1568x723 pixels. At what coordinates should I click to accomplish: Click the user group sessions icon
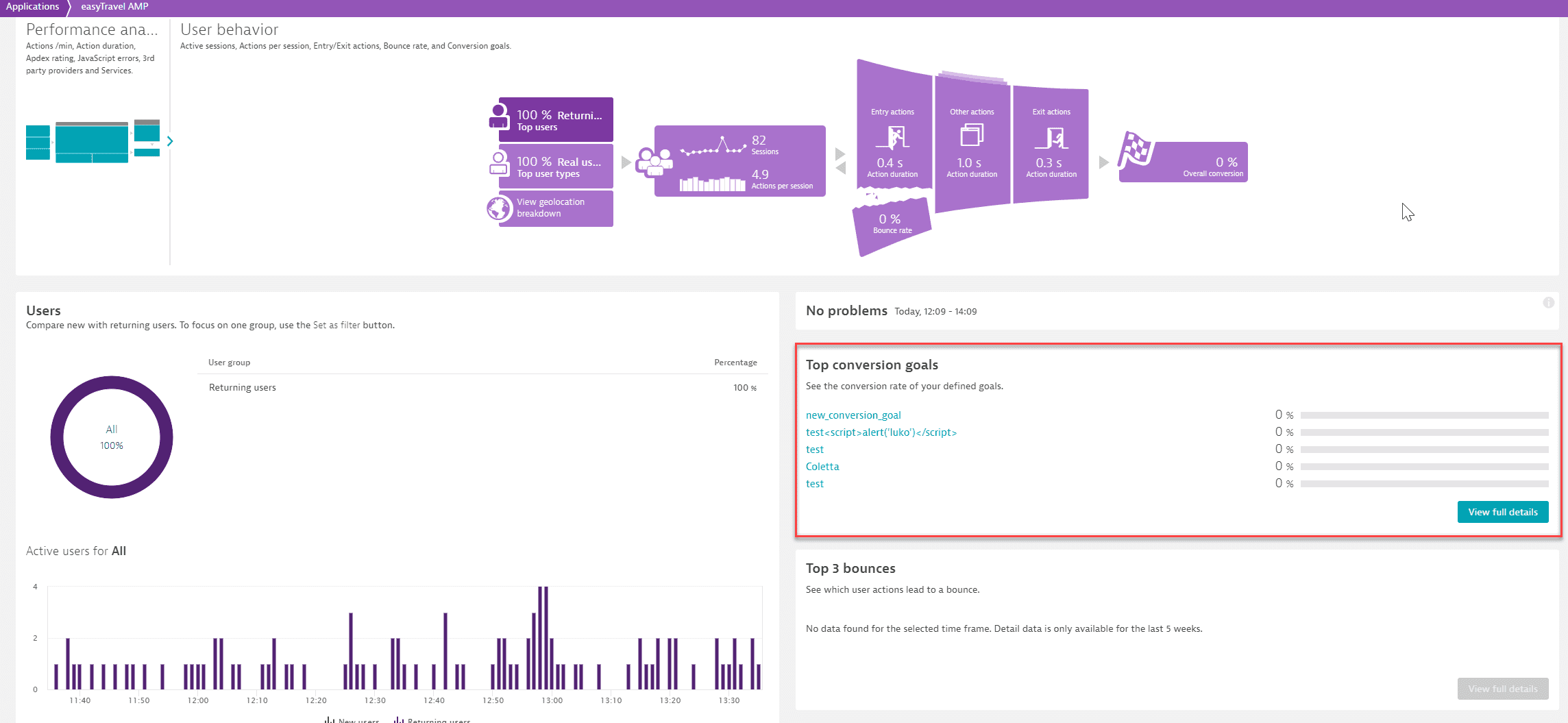[x=654, y=162]
